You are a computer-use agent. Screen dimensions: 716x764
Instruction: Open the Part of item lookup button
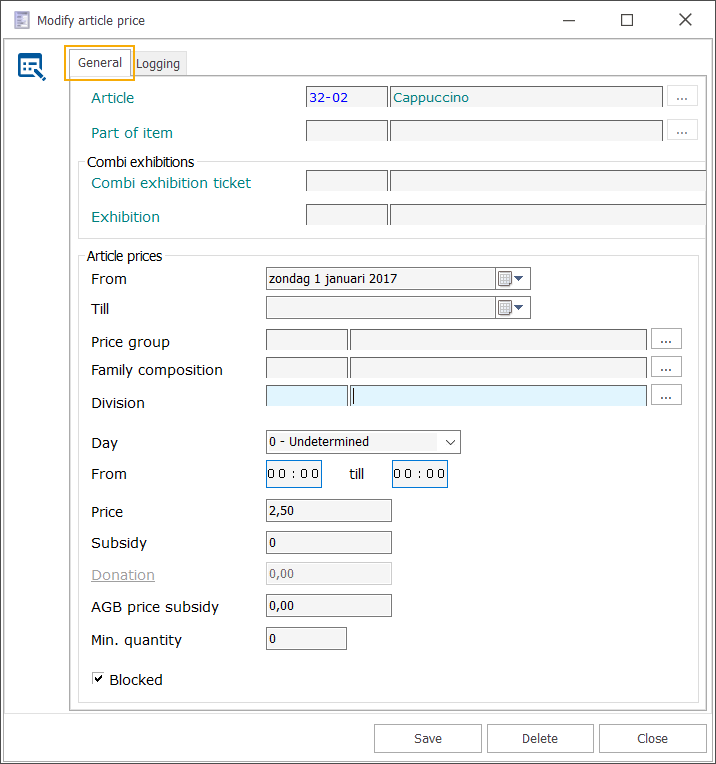click(x=682, y=130)
